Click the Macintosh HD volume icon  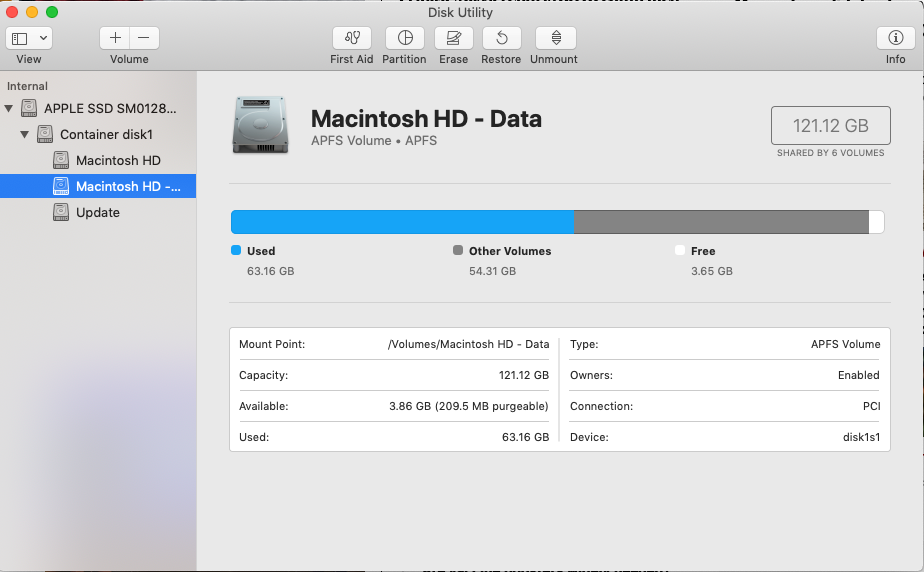61,160
